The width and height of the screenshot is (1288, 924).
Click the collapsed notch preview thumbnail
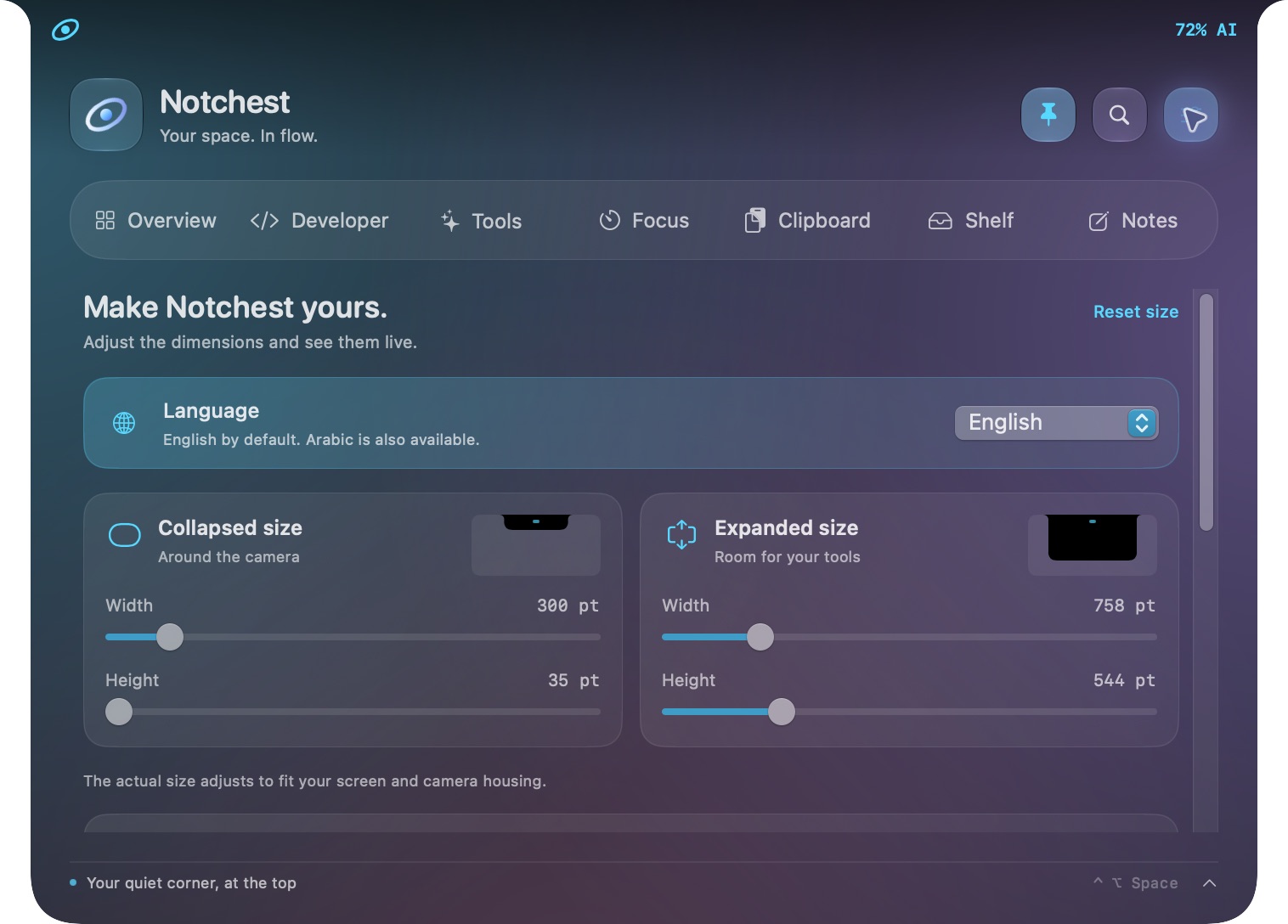pos(536,545)
